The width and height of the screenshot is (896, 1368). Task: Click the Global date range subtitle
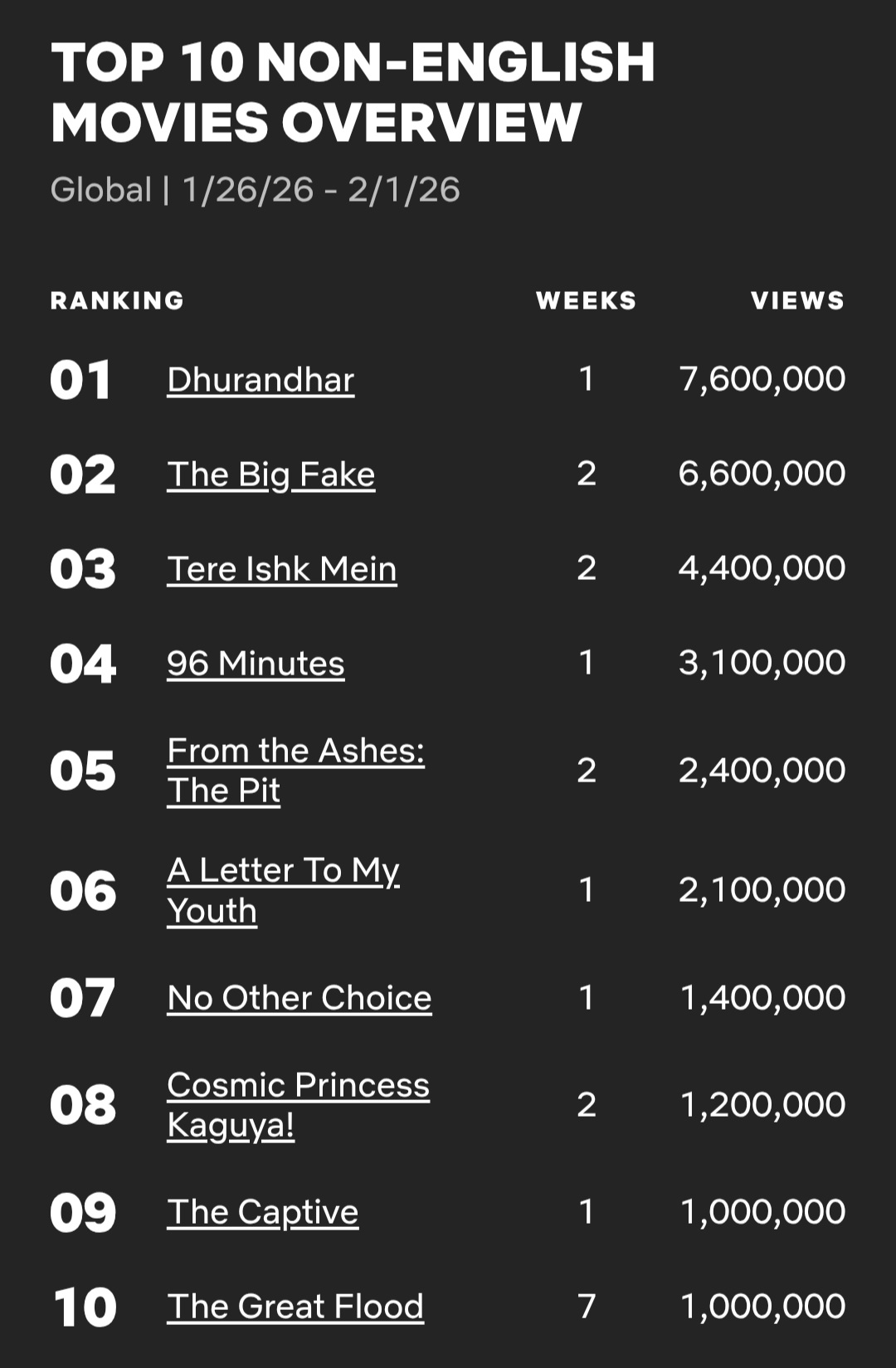click(x=255, y=190)
